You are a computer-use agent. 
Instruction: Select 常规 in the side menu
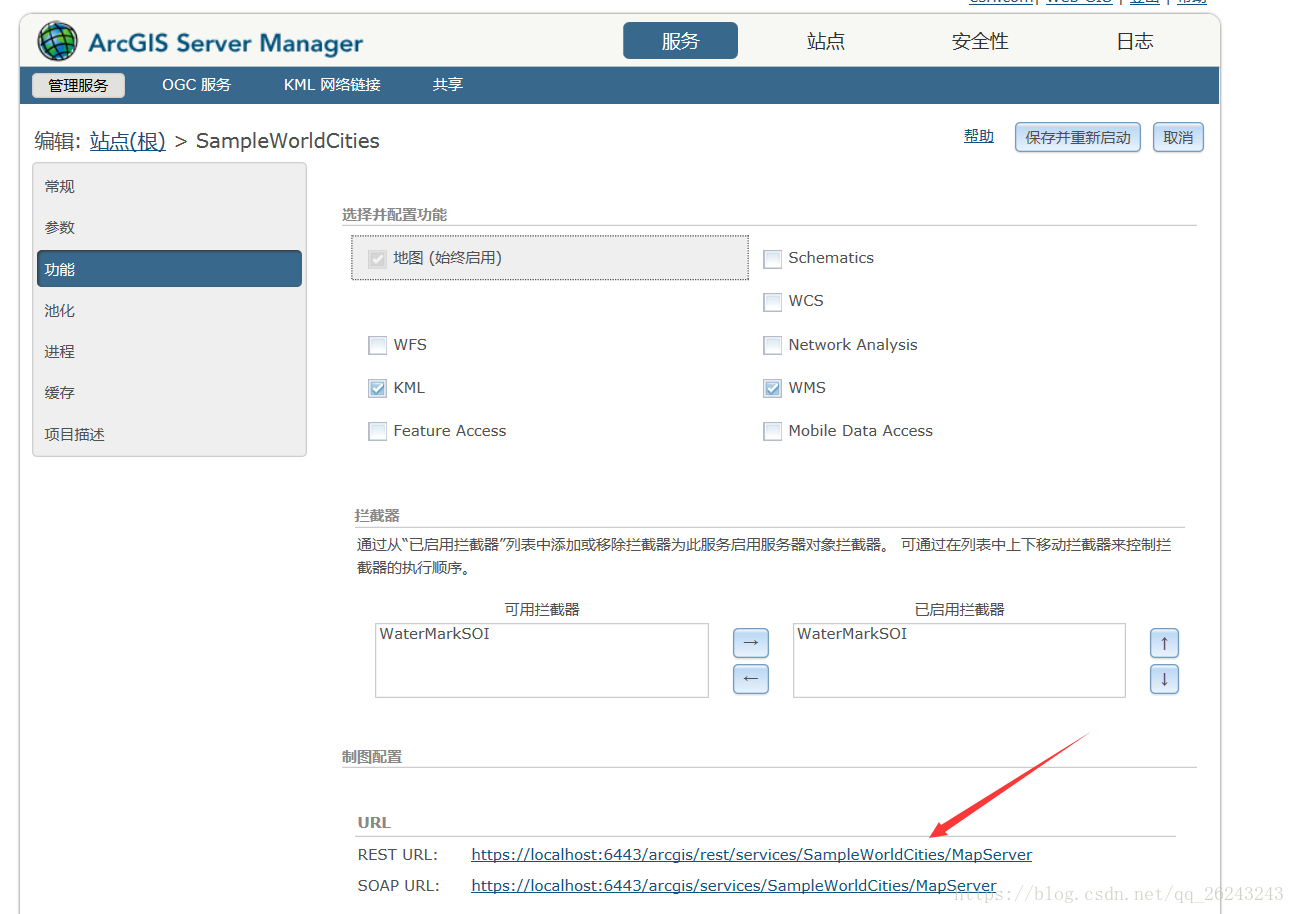[169, 187]
